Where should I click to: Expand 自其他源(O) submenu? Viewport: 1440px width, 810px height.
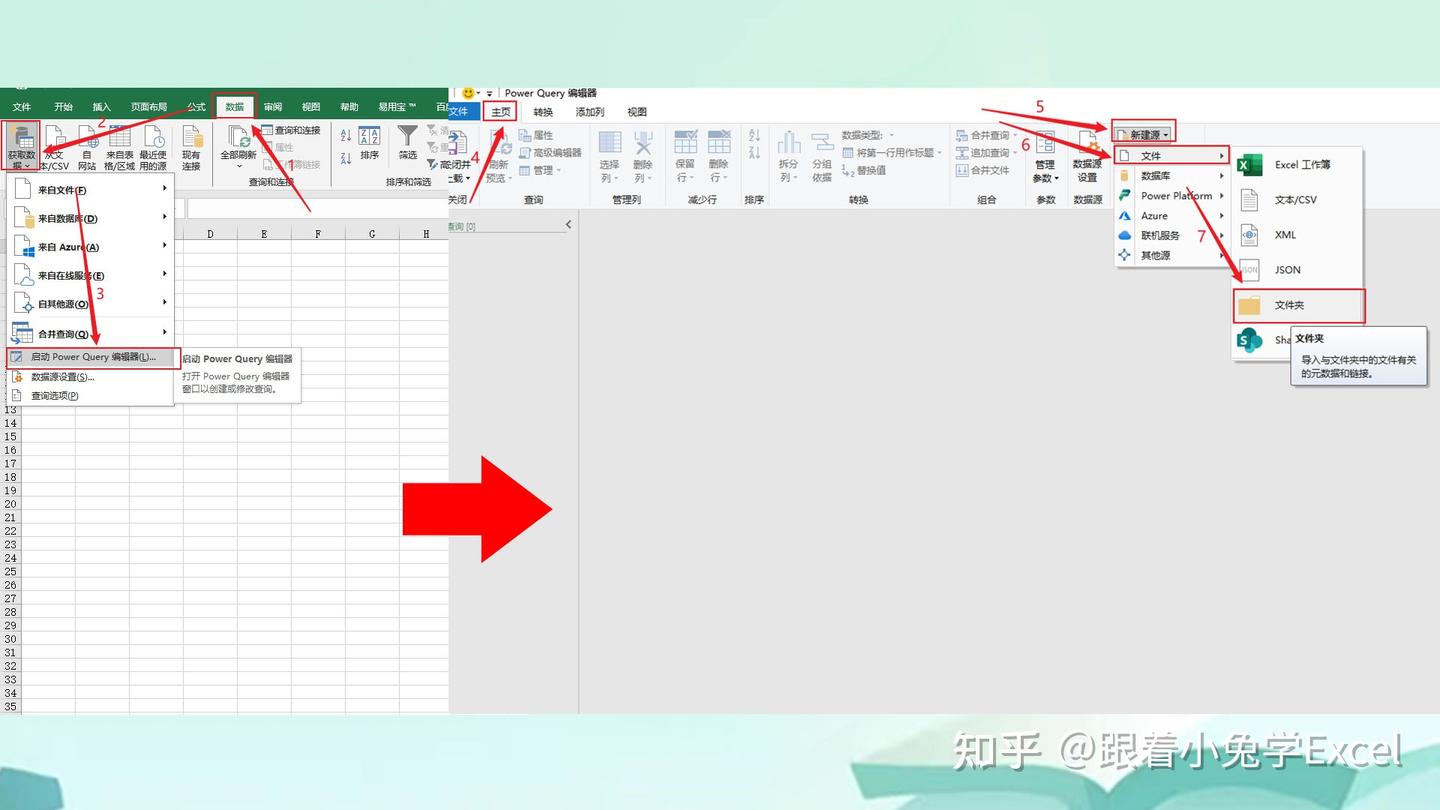(91, 304)
